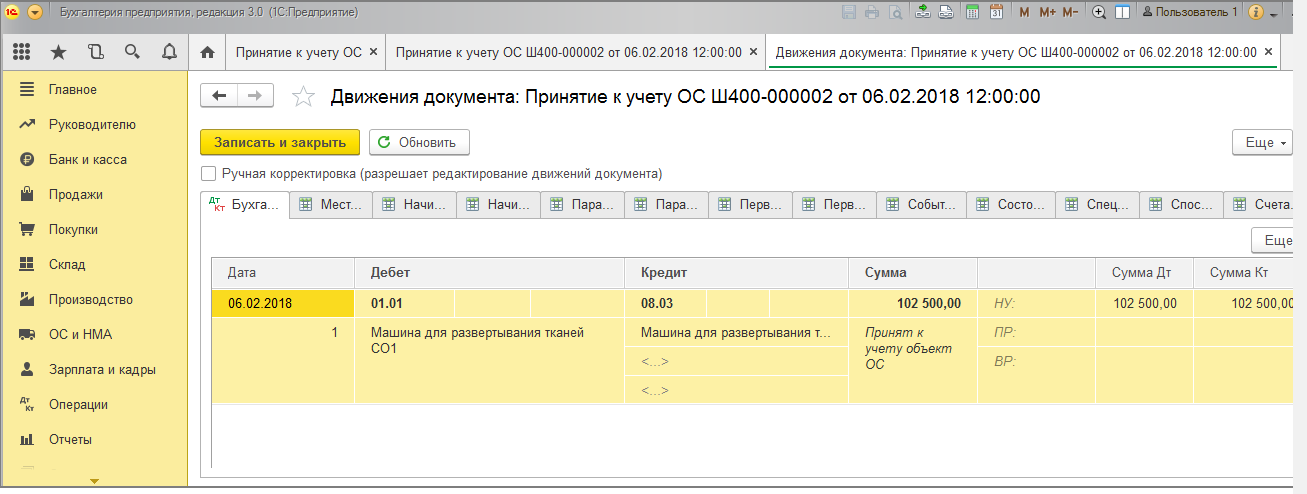Open the Операции section
The image size is (1307, 494).
point(78,405)
